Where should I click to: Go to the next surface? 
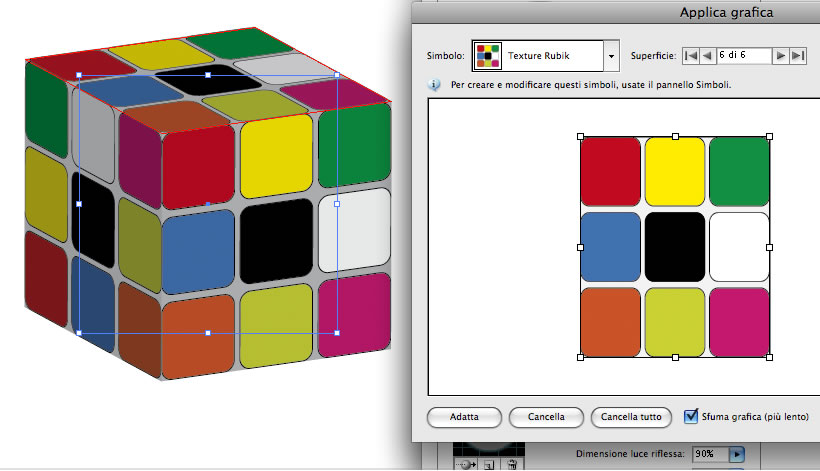[x=780, y=55]
